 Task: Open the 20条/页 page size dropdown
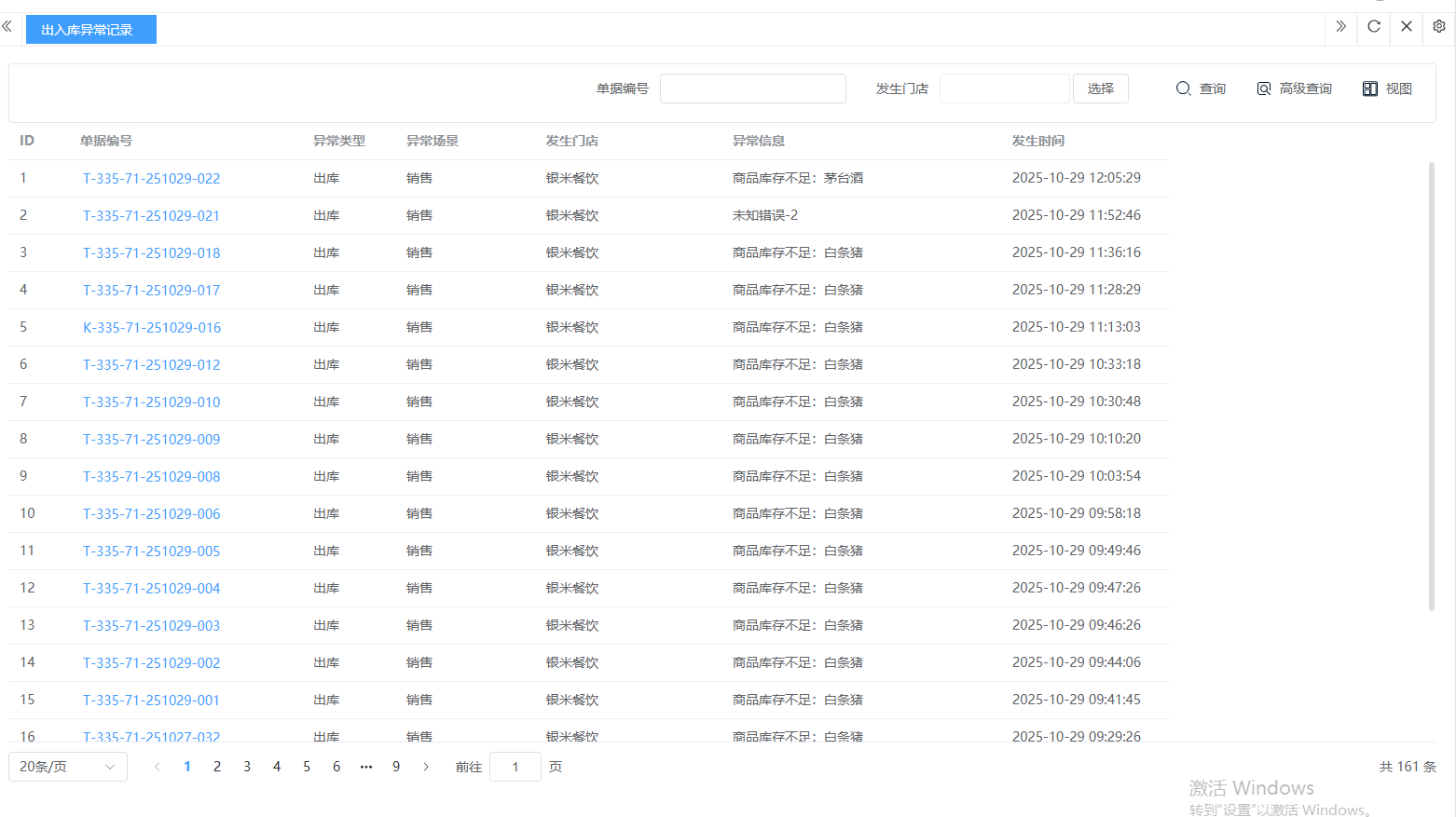pyautogui.click(x=67, y=767)
